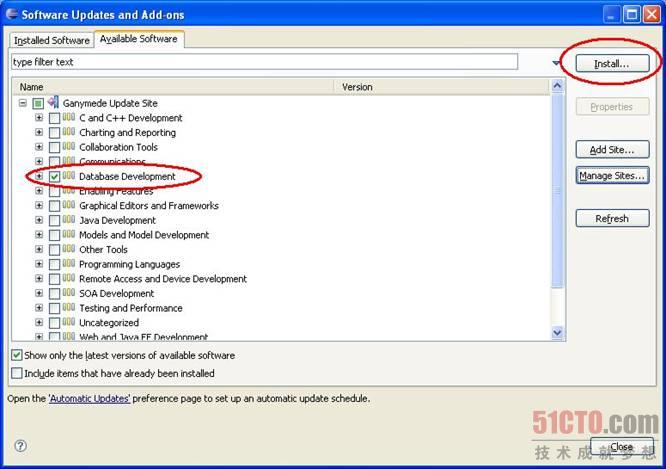Viewport: 666px width, 469px height.
Task: Click the Collaboration Tools category icon
Action: 69,146
